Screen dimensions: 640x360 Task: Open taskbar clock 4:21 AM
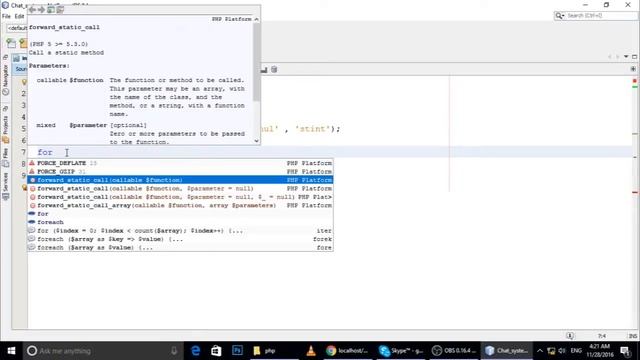[x=600, y=351]
